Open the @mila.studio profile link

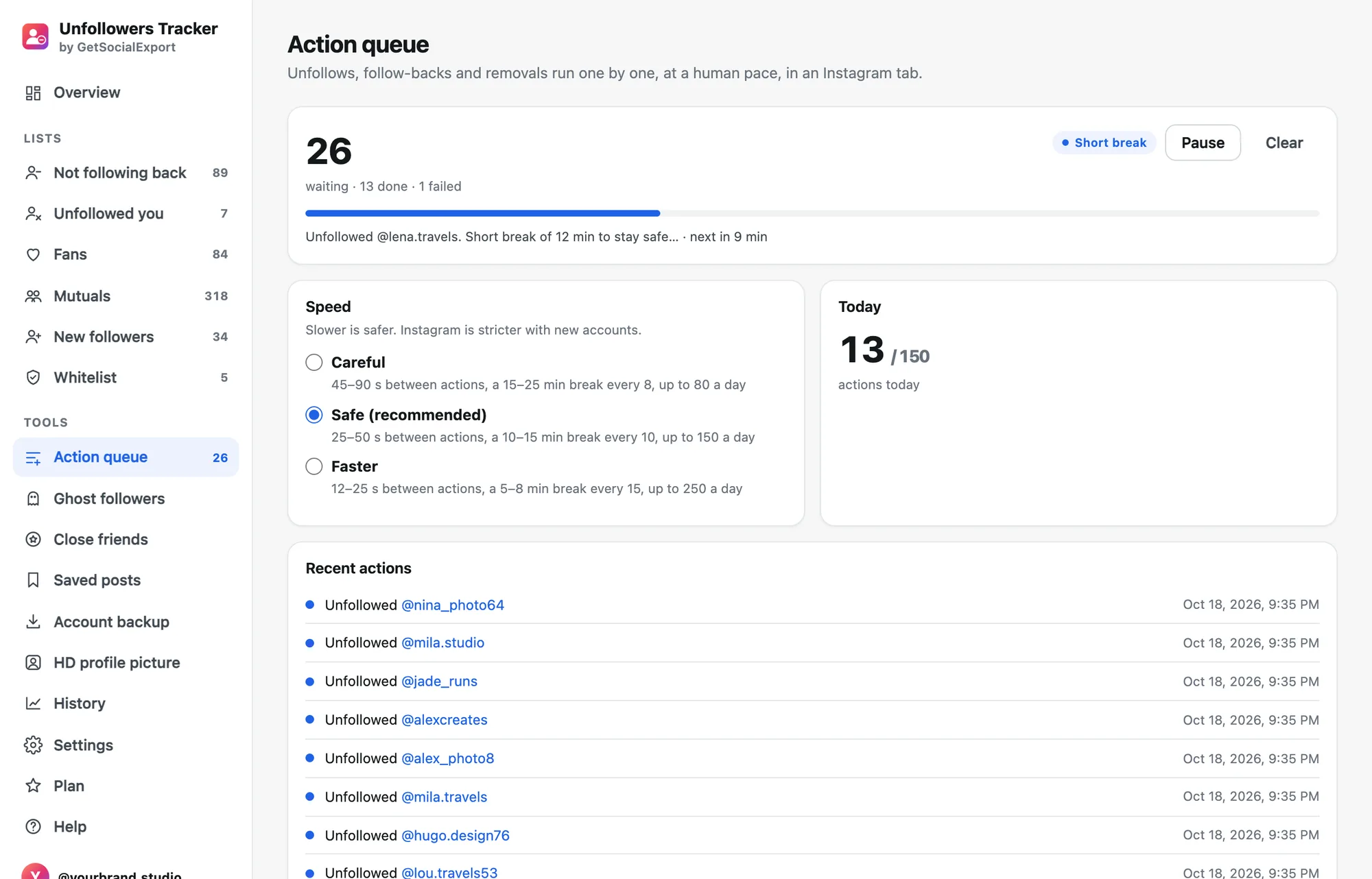(443, 642)
